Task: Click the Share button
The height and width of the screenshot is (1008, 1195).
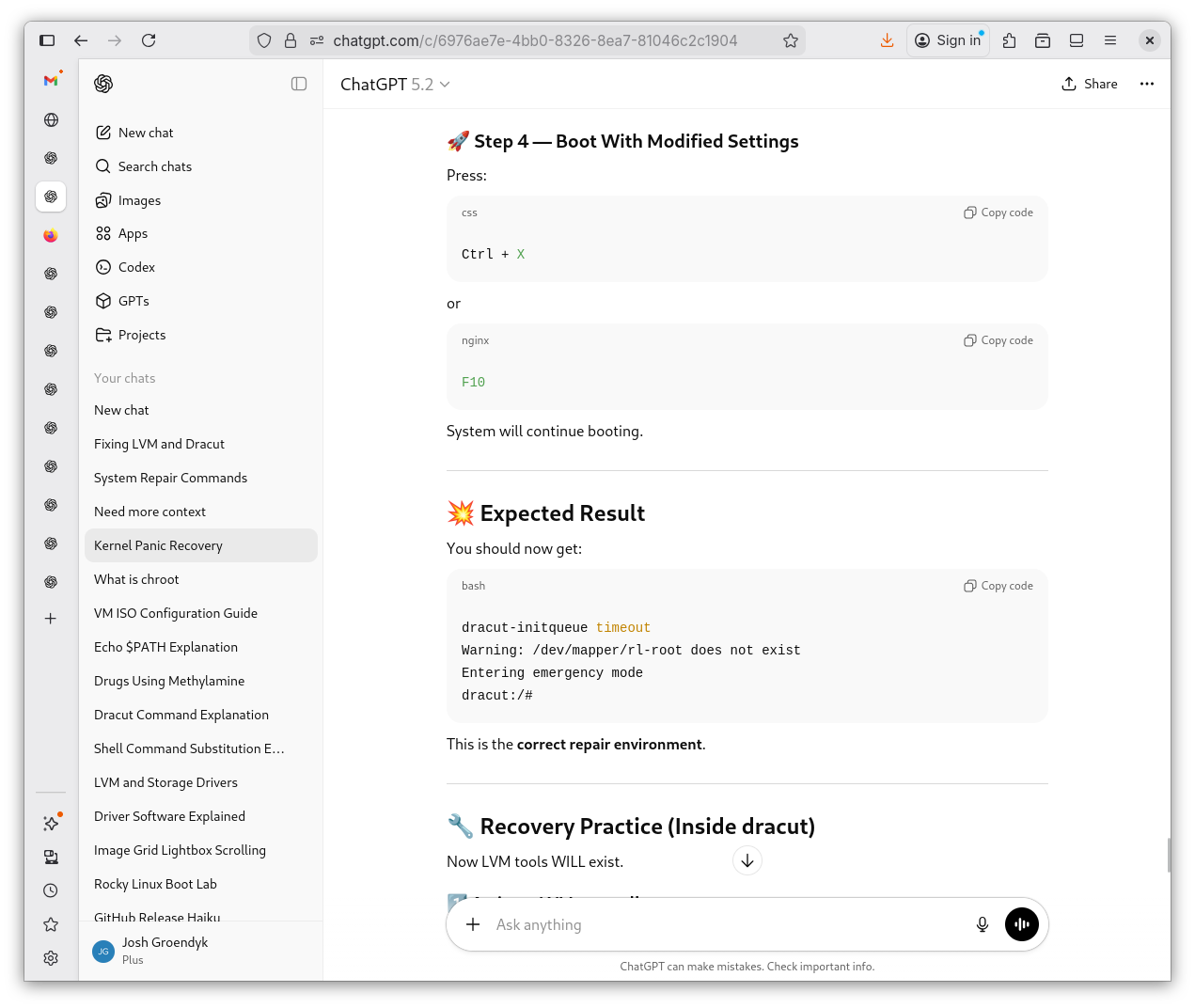Action: coord(1090,84)
